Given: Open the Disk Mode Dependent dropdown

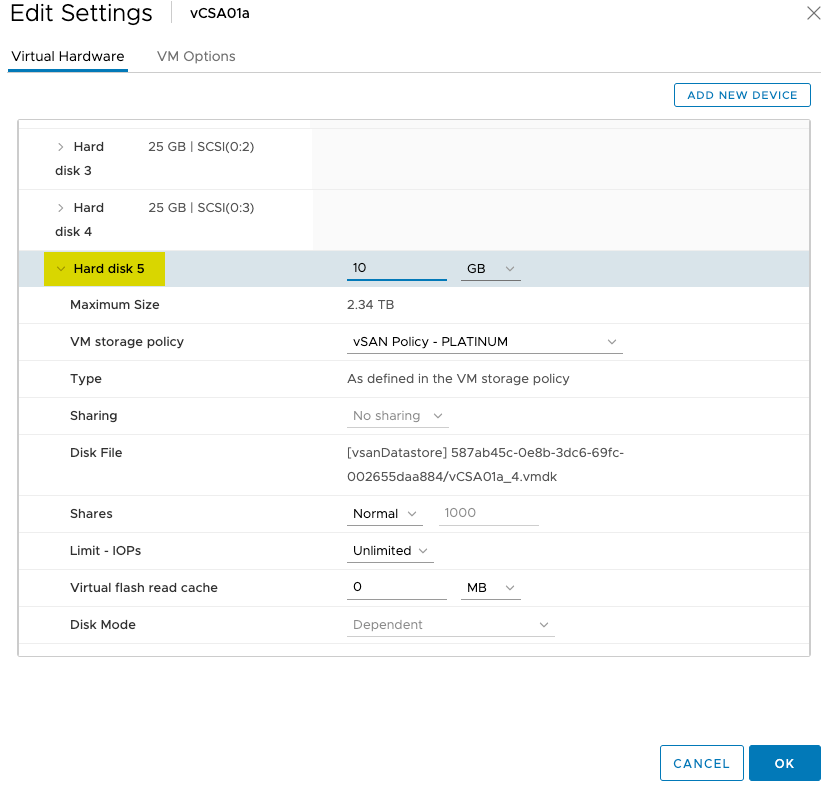Looking at the screenshot, I should pyautogui.click(x=451, y=625).
